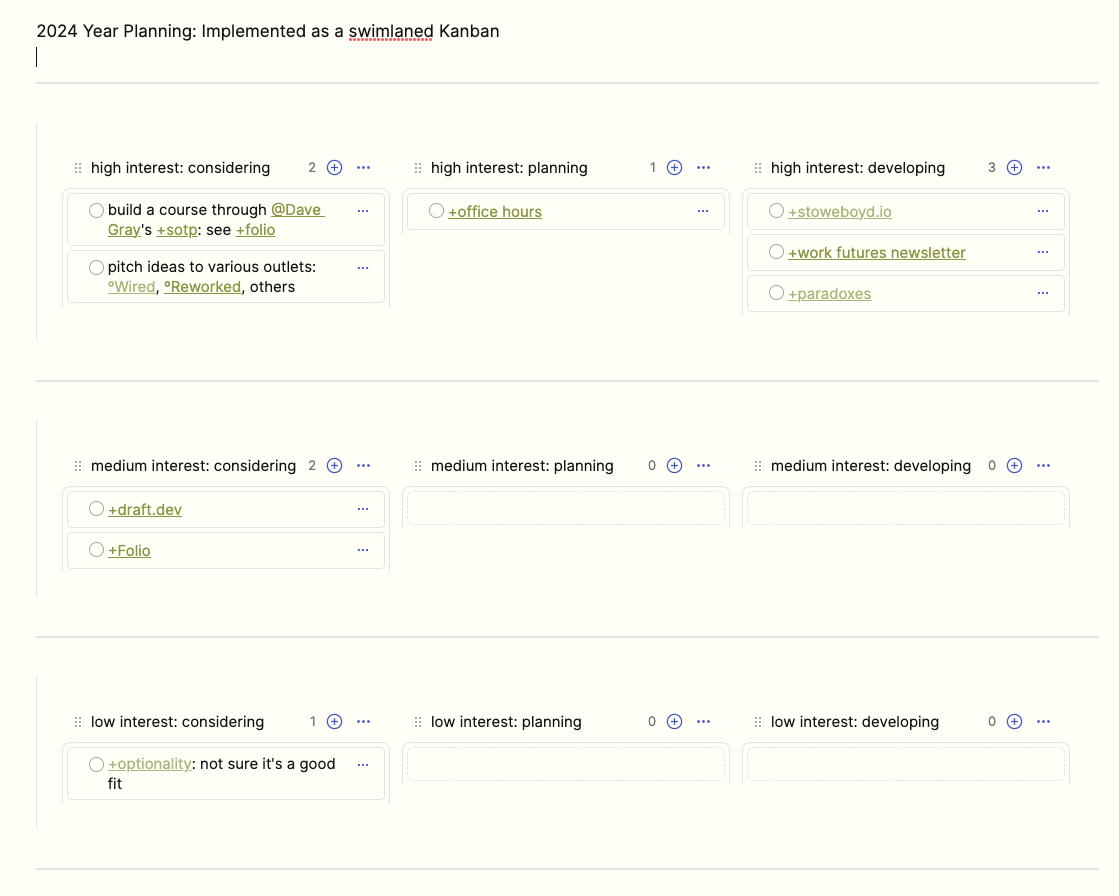This screenshot has height=896, width=1119.
Task: Click empty card slot in medium interest: planning
Action: pyautogui.click(x=565, y=508)
